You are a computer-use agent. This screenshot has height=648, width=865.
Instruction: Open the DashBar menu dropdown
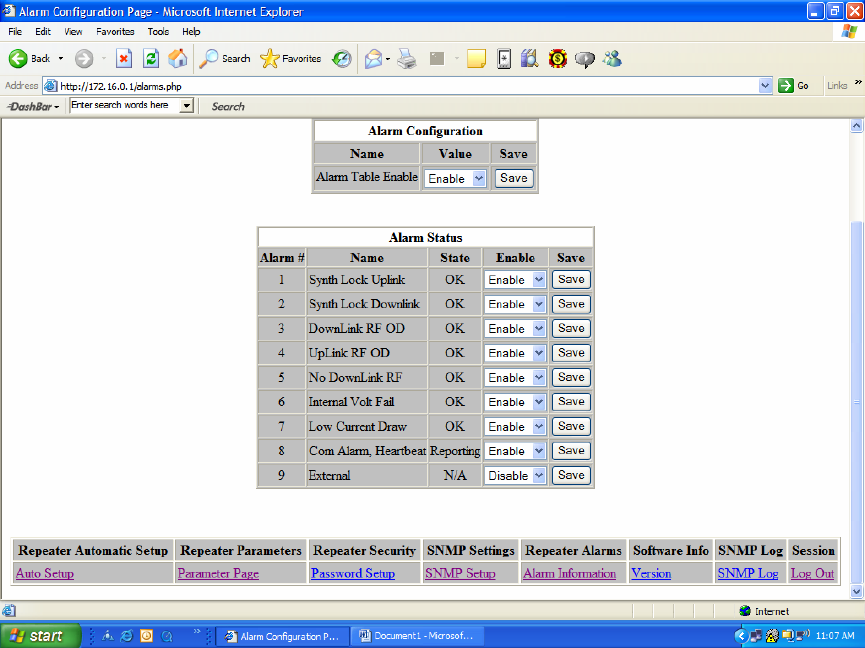[33, 106]
